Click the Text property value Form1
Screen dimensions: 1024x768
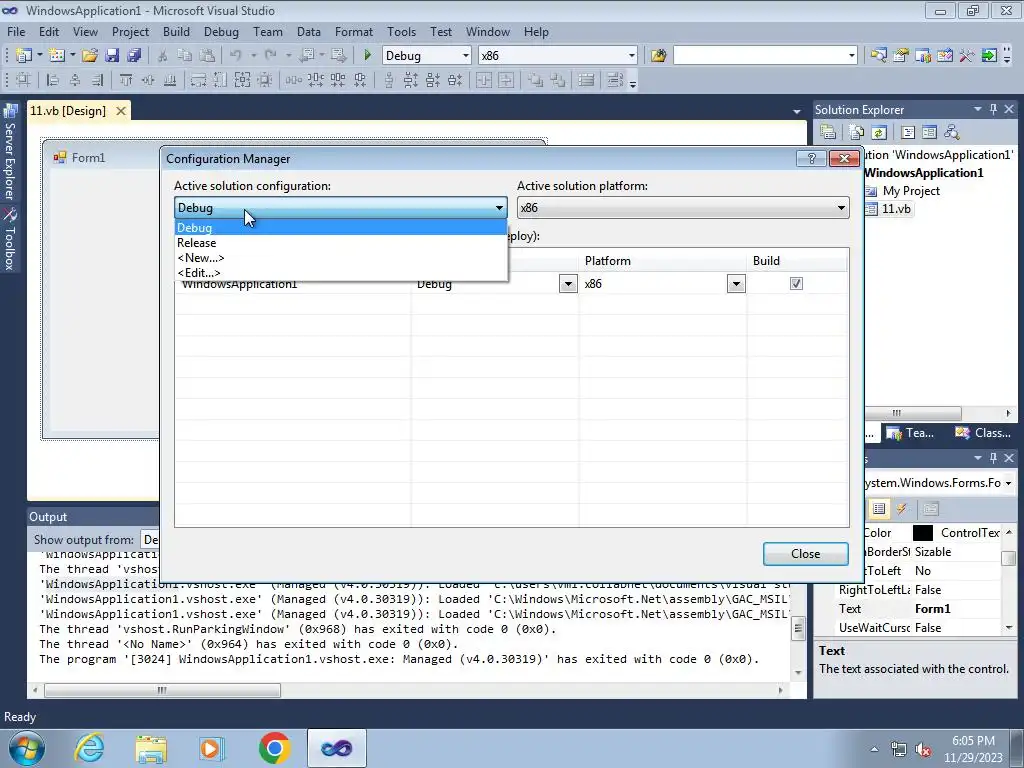point(933,609)
